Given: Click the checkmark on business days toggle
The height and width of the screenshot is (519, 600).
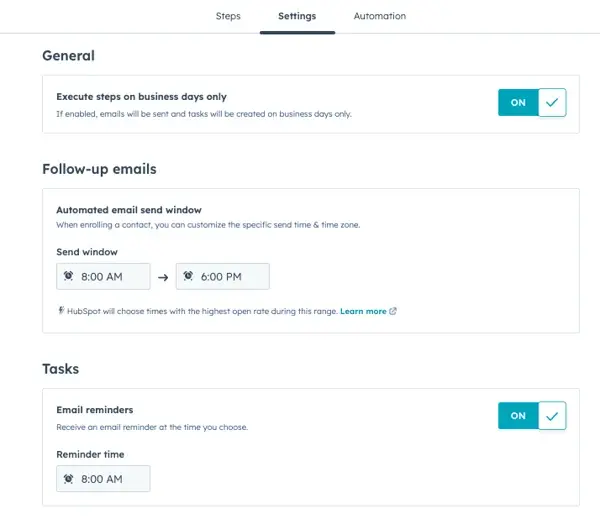Looking at the screenshot, I should click(x=552, y=102).
